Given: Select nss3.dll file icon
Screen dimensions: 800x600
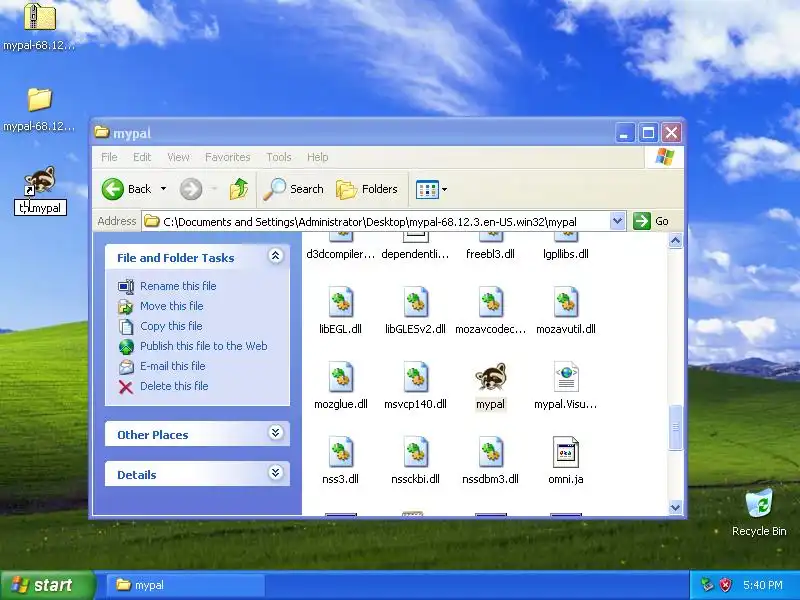Looking at the screenshot, I should (341, 452).
